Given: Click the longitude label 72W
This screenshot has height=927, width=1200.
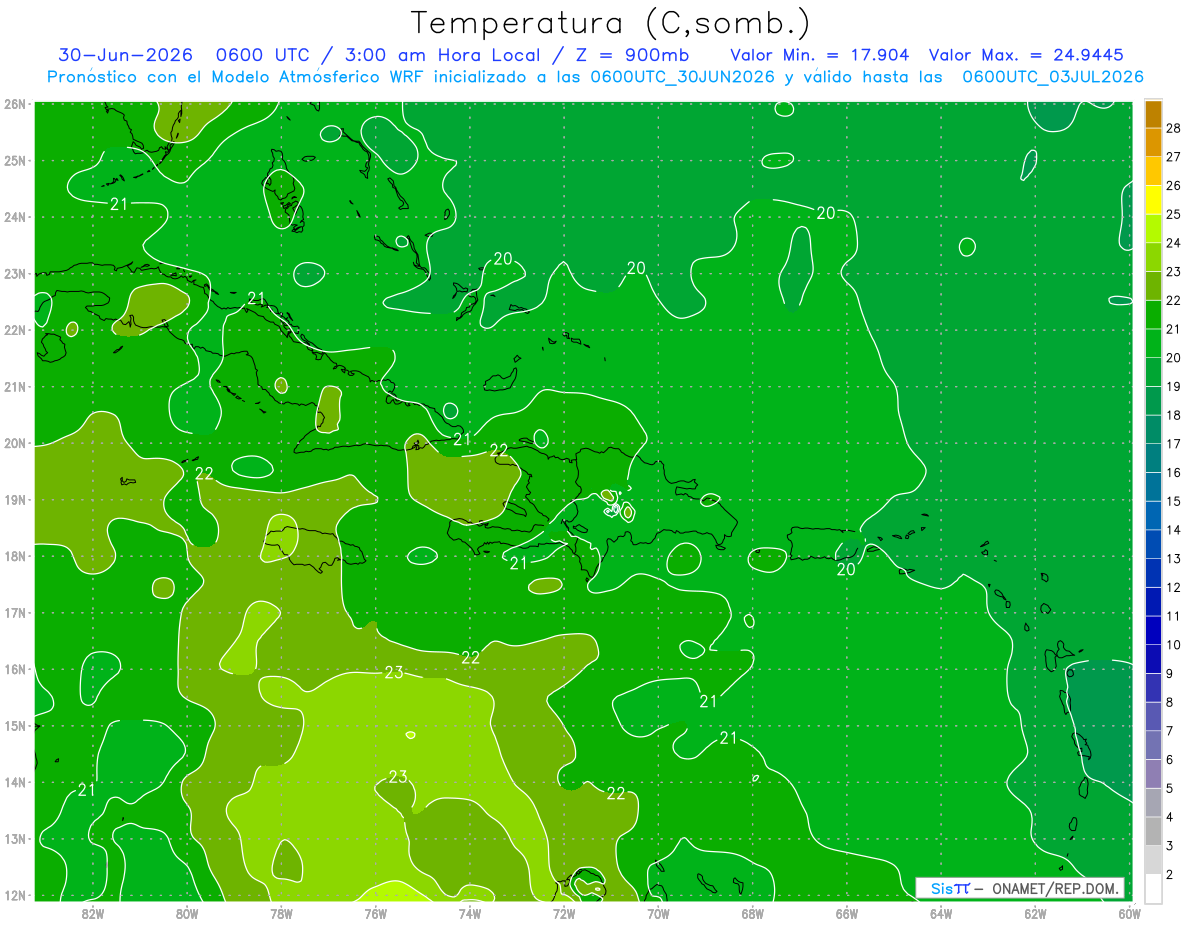Looking at the screenshot, I should coord(564,913).
